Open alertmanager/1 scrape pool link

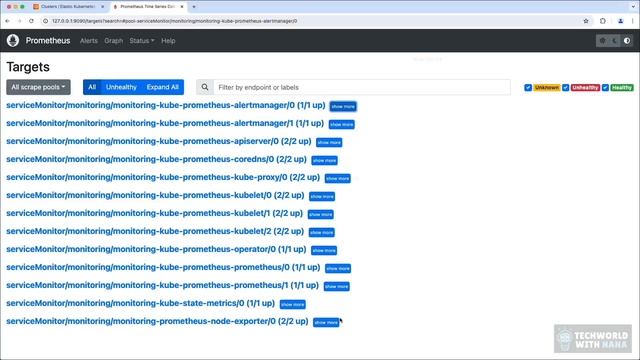click(x=165, y=123)
